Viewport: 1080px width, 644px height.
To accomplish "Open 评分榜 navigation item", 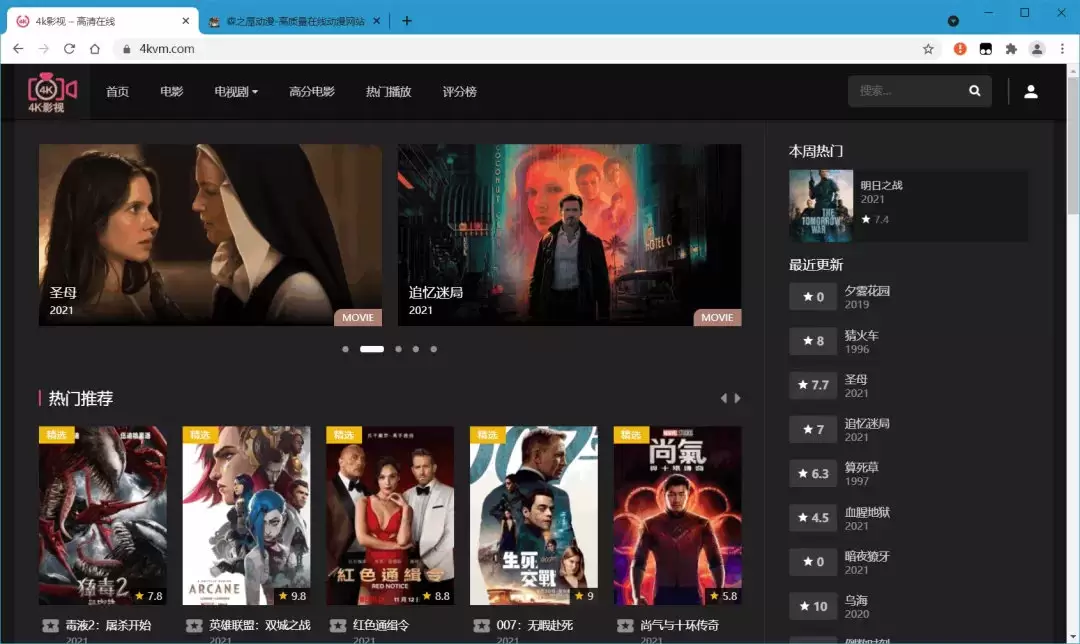I will 459,92.
